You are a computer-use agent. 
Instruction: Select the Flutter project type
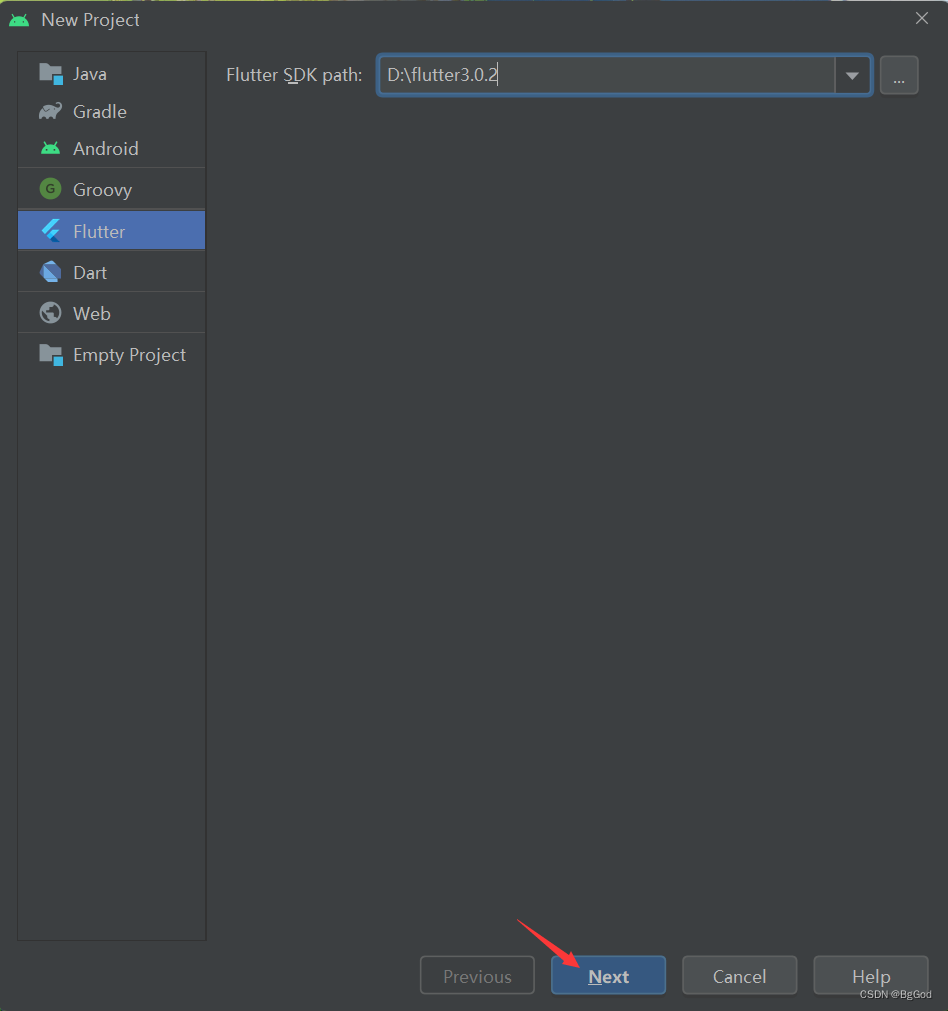coord(112,231)
